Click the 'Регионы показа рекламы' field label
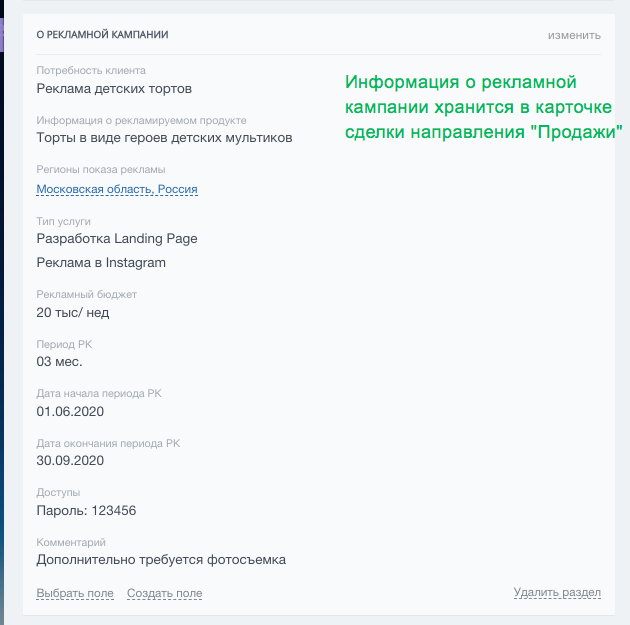This screenshot has height=625, width=630. point(101,170)
